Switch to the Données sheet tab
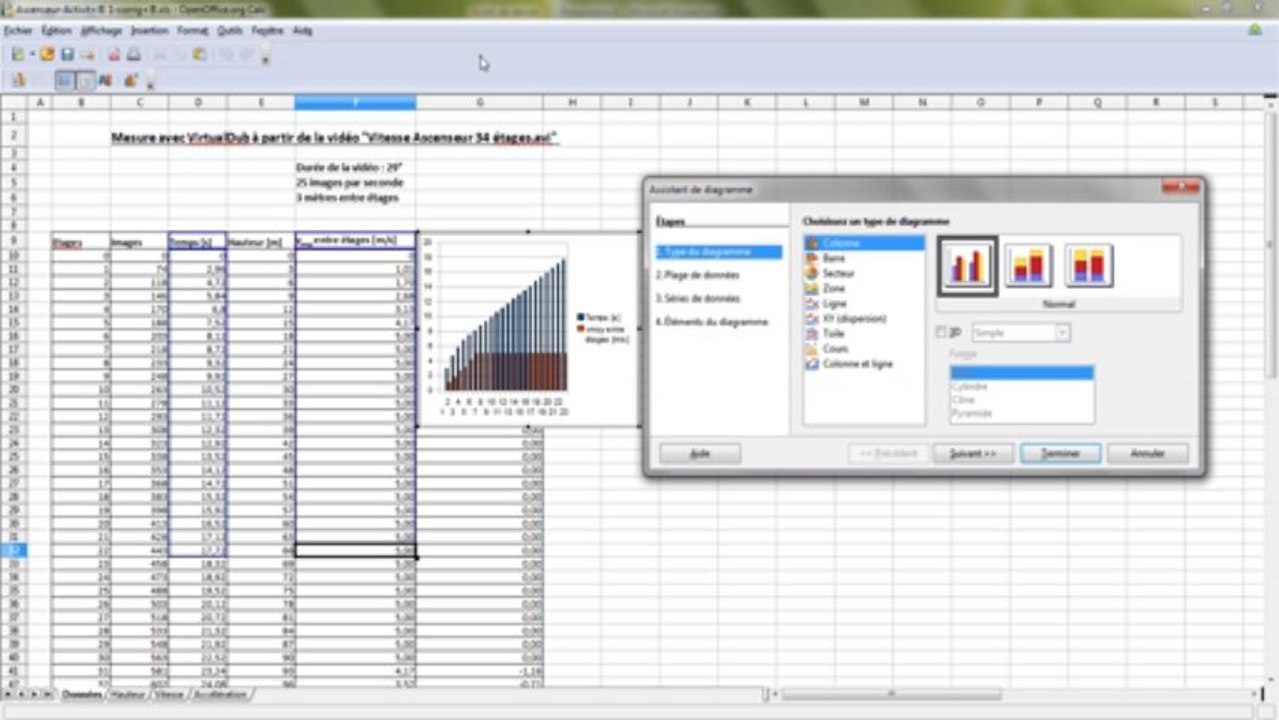The width and height of the screenshot is (1279, 720). [81, 694]
